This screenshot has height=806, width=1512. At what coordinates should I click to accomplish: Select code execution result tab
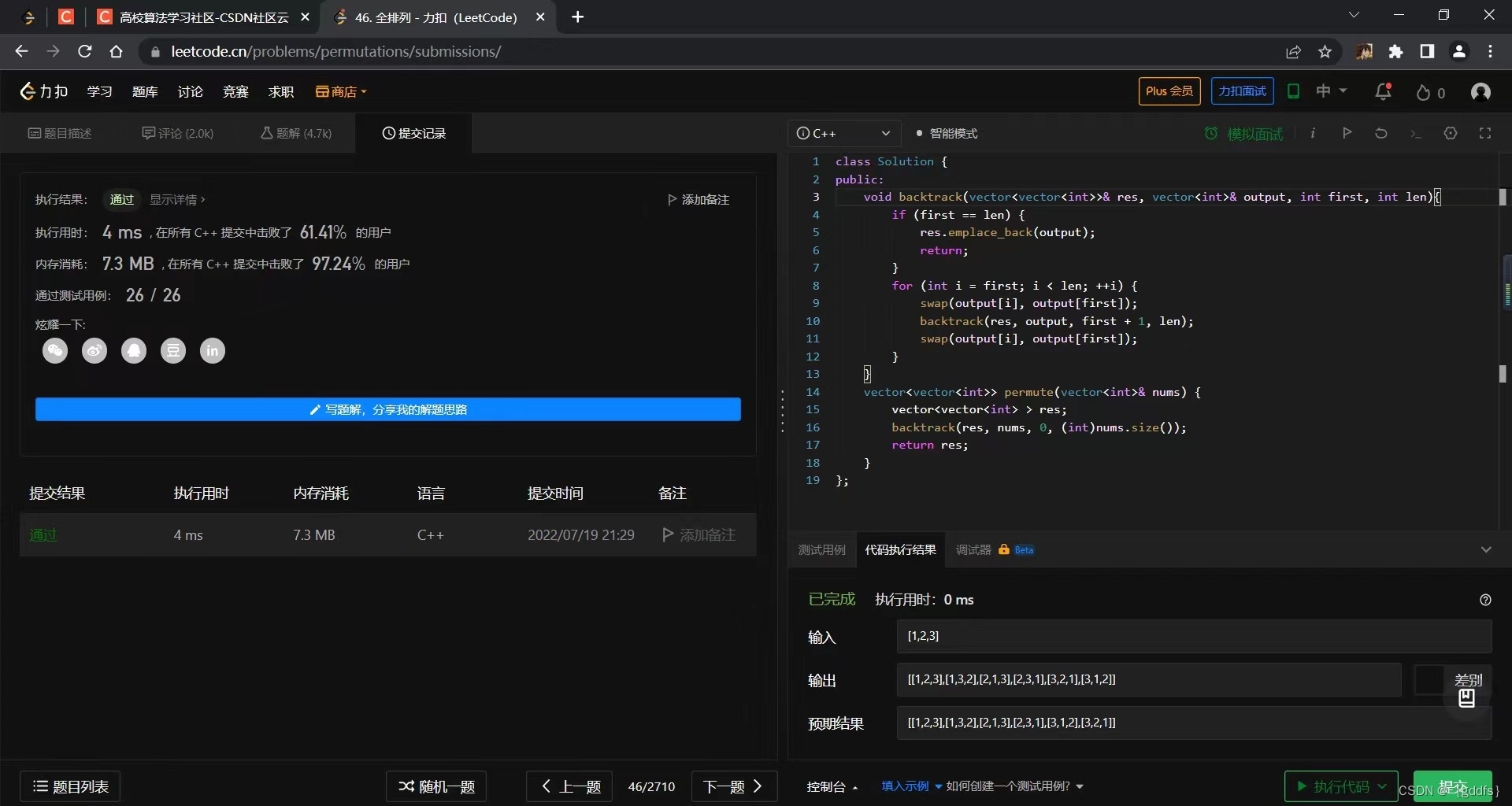coord(900,550)
